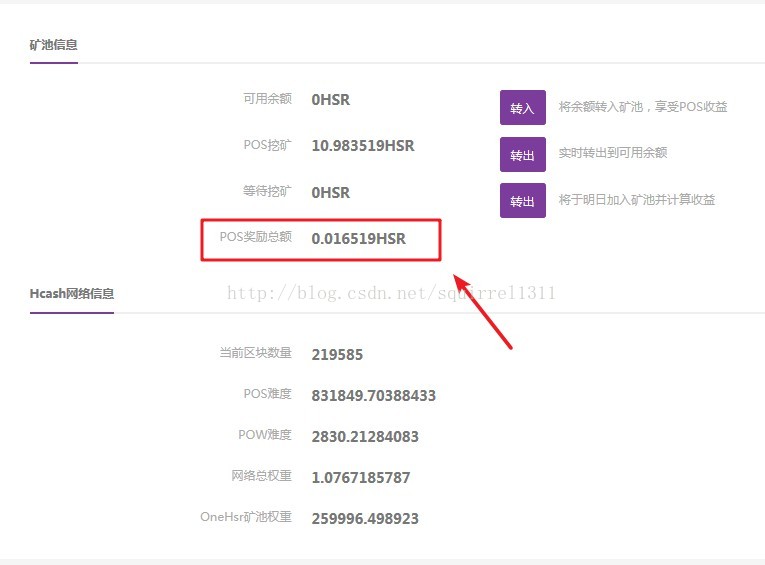The width and height of the screenshot is (765, 565).
Task: Click the POS奖励总额 label
Action: 256,237
